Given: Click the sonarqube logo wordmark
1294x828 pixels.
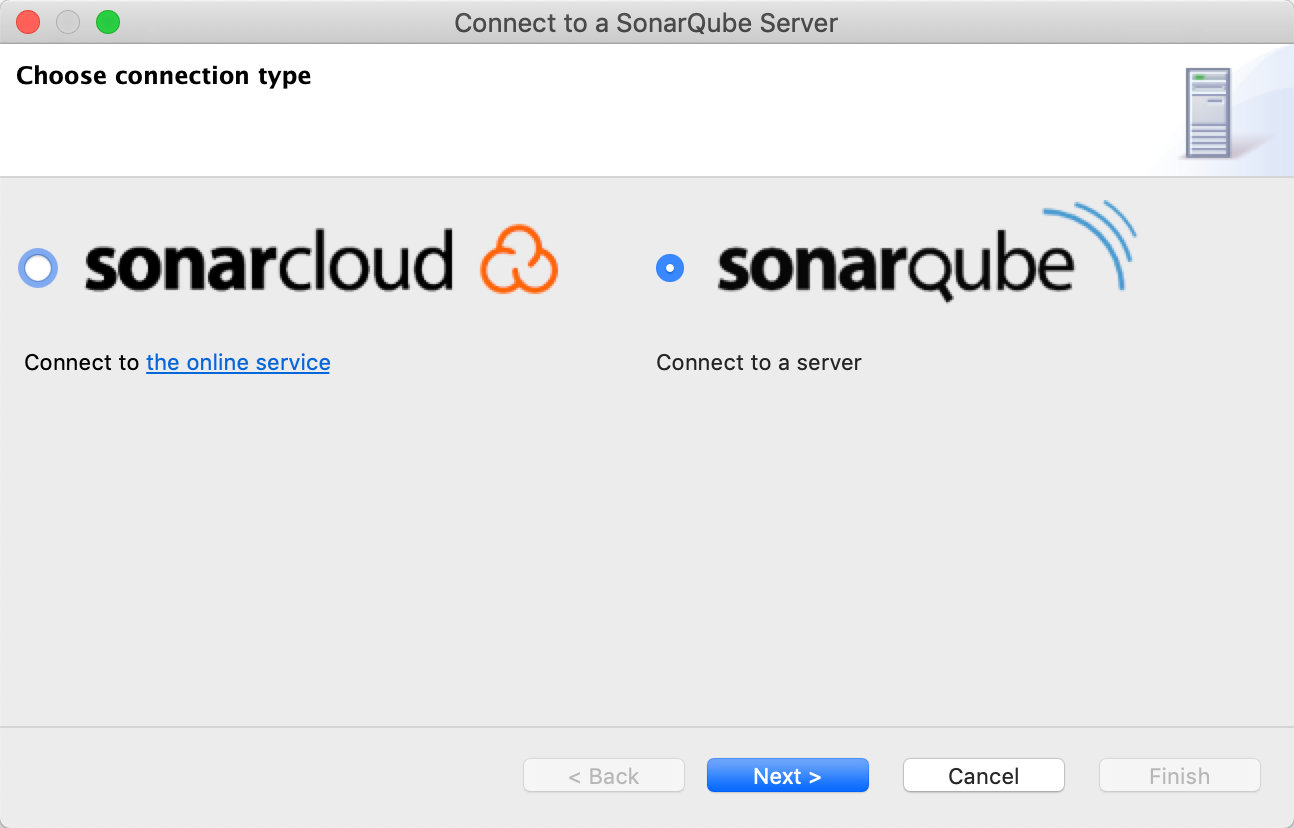Looking at the screenshot, I should tap(895, 264).
